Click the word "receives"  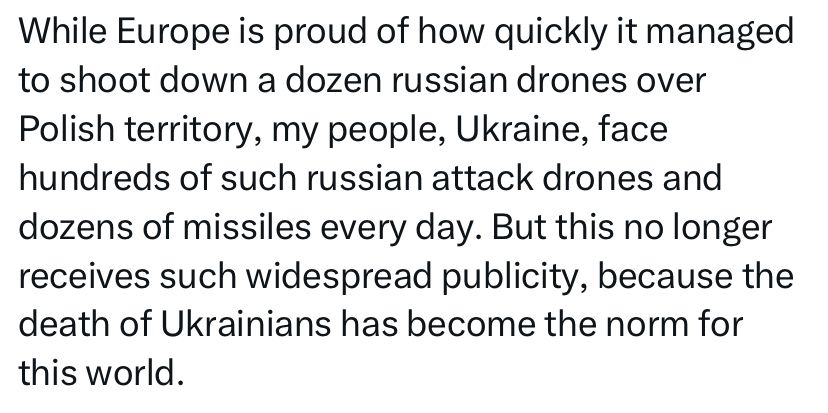coord(88,277)
